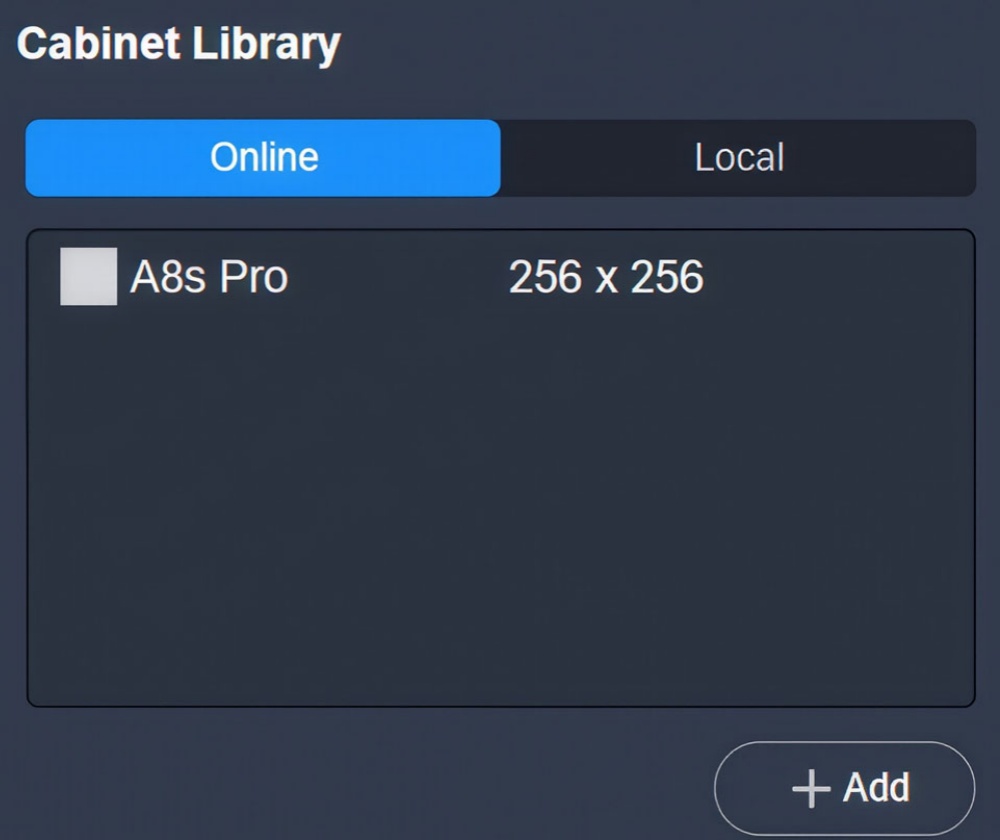This screenshot has height=840, width=1000.
Task: Click the plus icon on Add button
Action: click(x=810, y=788)
